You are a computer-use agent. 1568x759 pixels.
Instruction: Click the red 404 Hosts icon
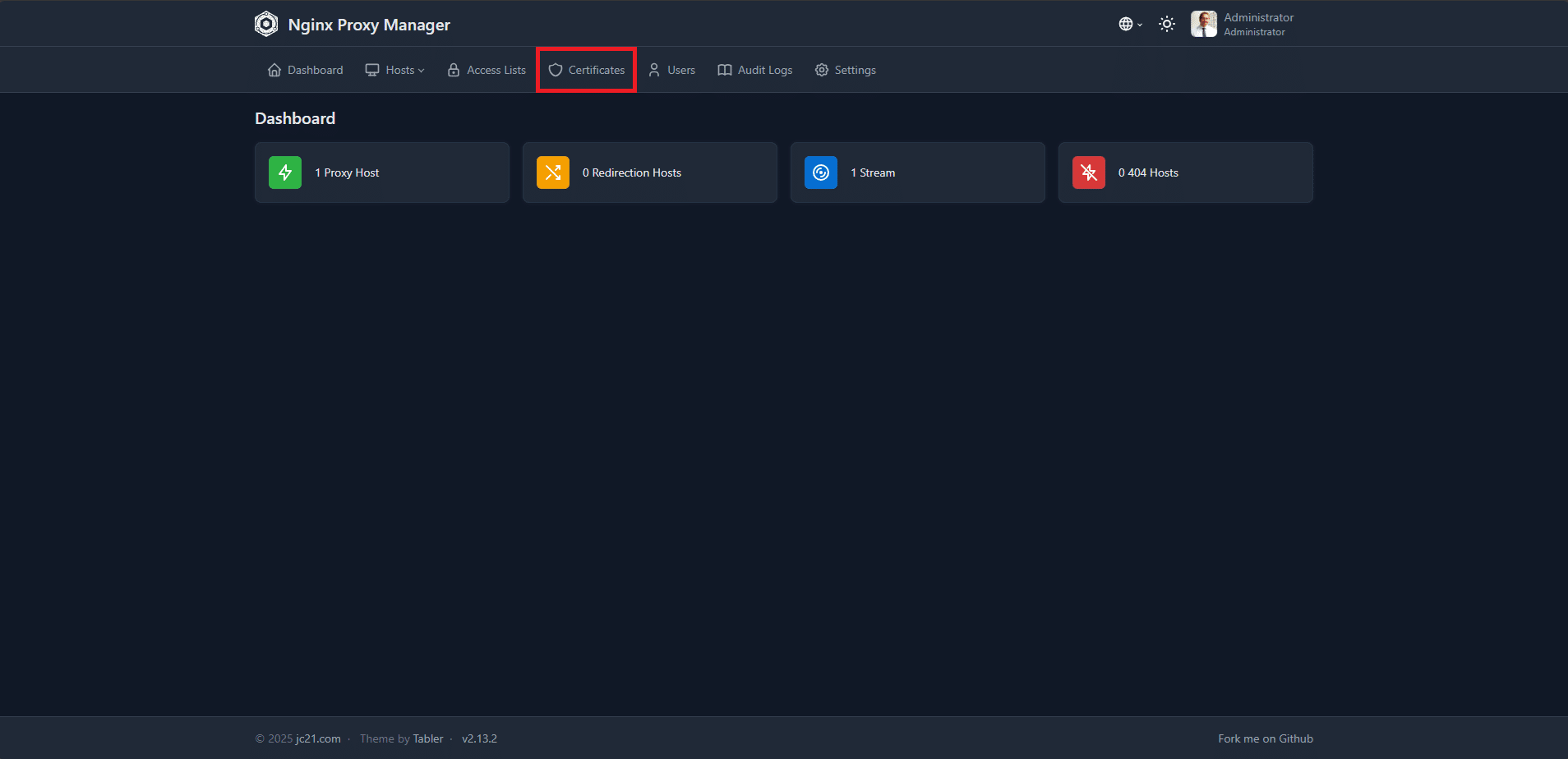pos(1089,172)
